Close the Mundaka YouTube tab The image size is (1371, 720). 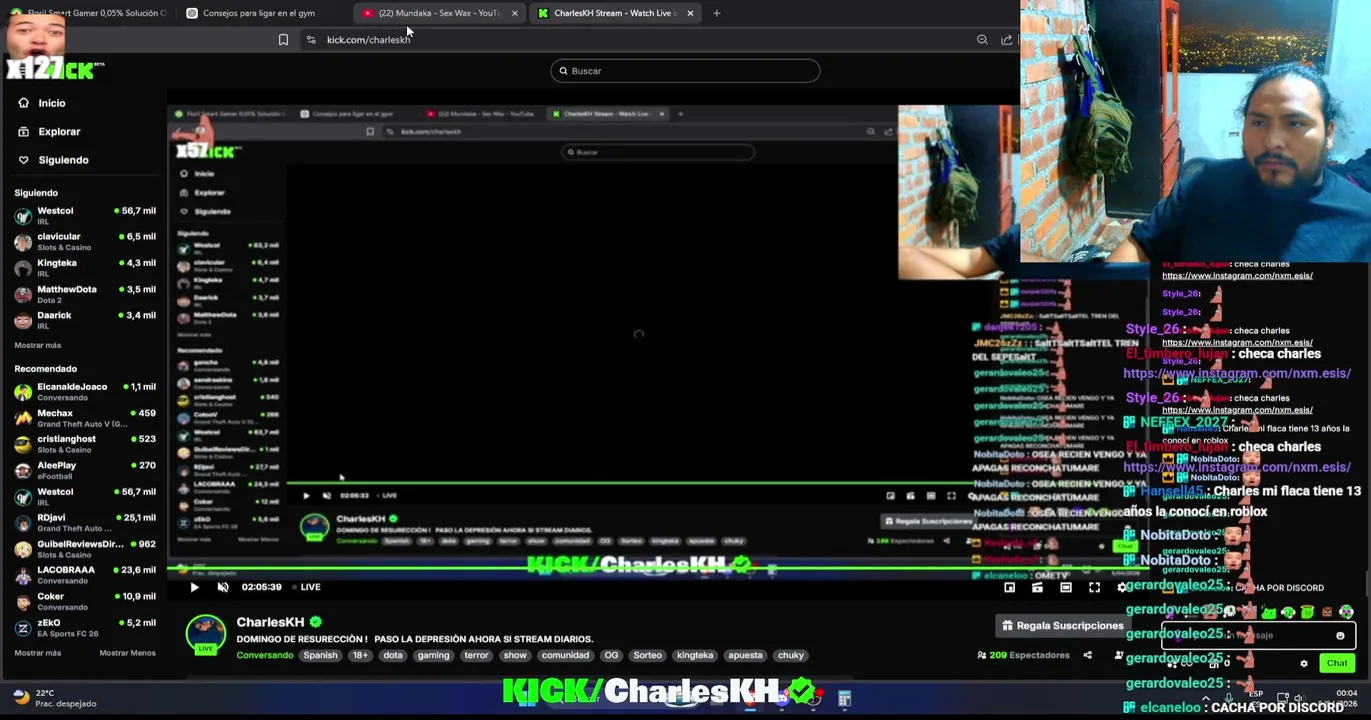pos(514,13)
